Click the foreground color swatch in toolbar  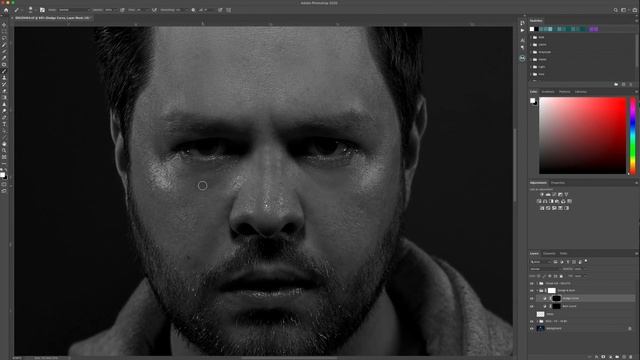2,175
